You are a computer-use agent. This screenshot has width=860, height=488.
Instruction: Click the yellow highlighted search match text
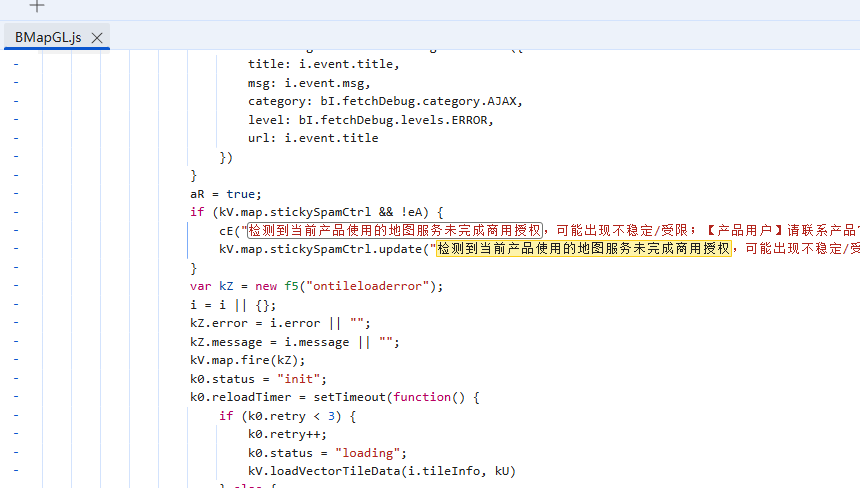(583, 249)
